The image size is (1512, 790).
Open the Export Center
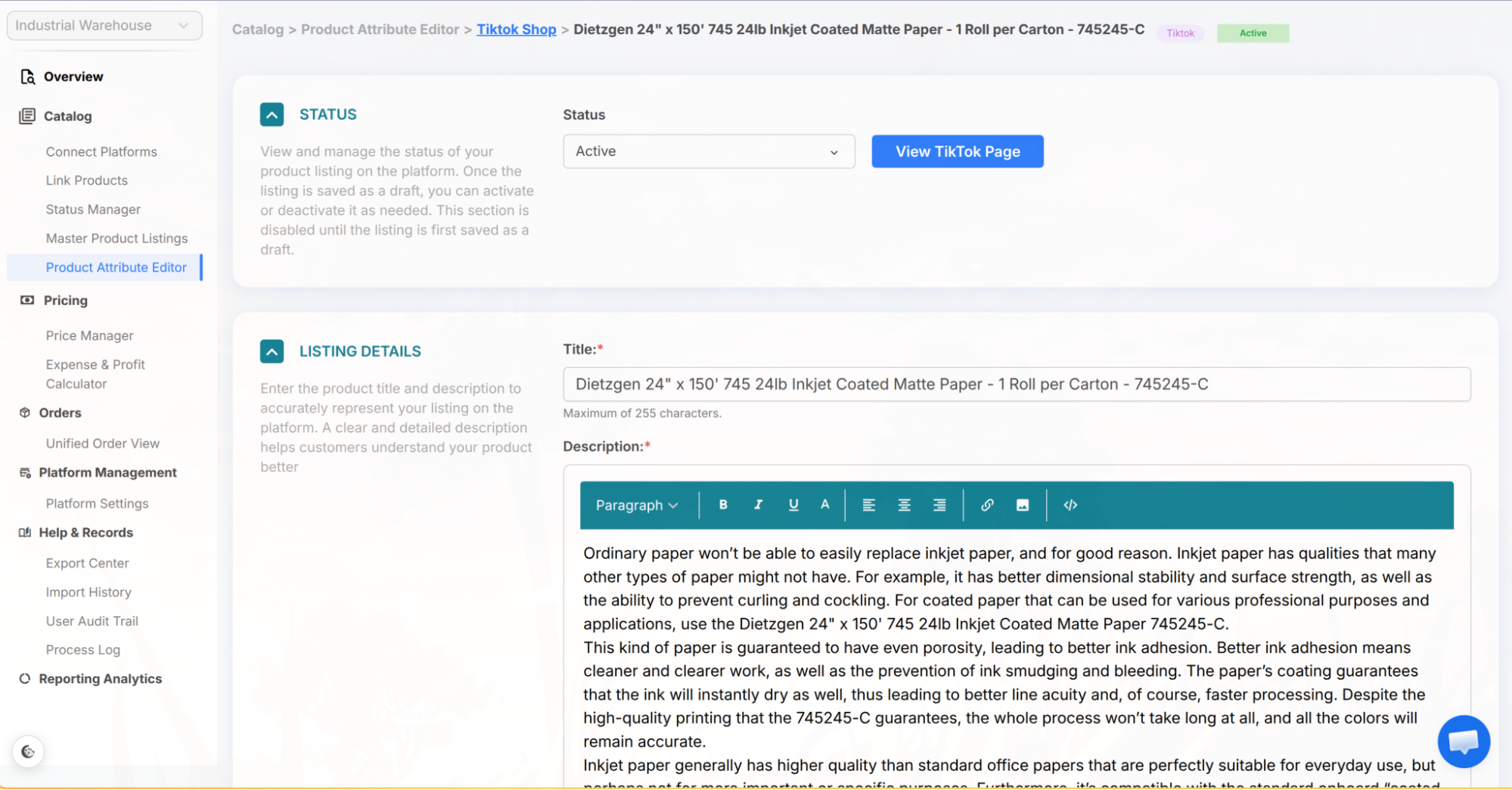coord(87,563)
